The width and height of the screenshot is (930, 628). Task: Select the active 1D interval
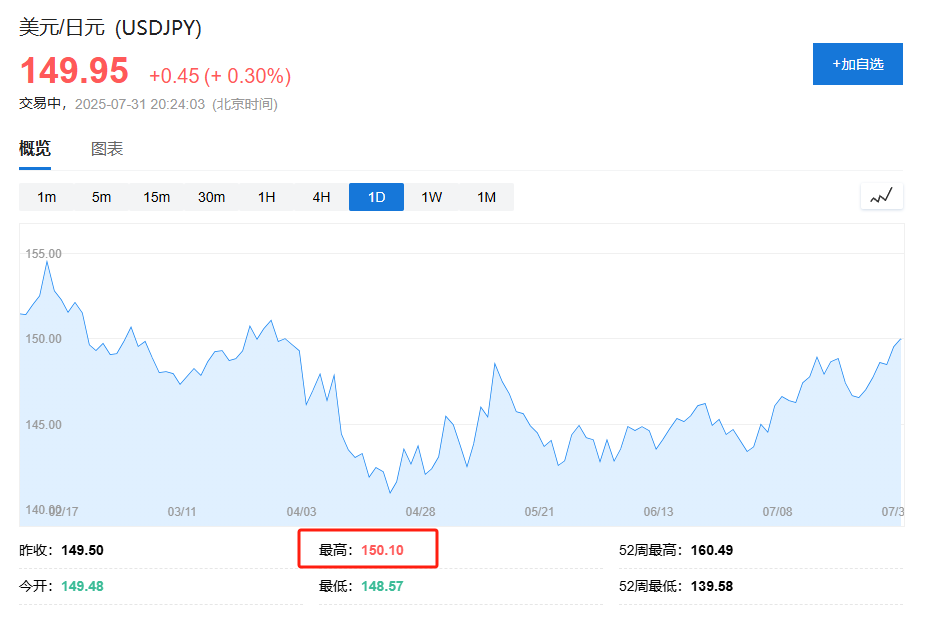click(376, 197)
